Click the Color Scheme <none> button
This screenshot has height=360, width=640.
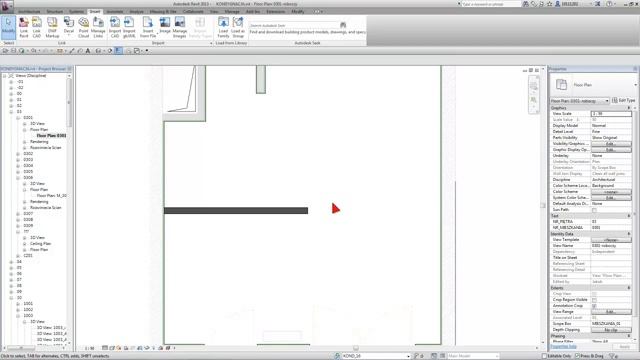click(611, 192)
